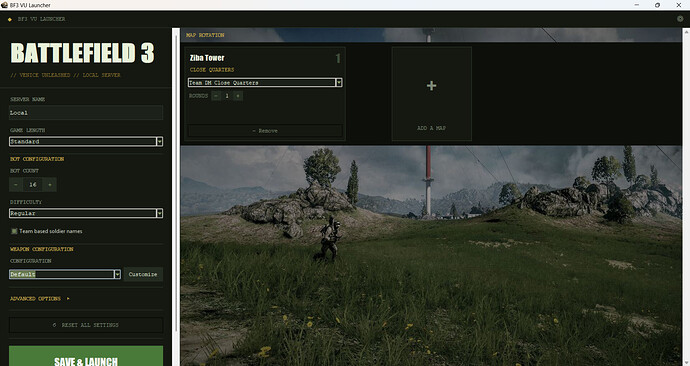This screenshot has height=366, width=690.
Task: Click the Map Rotation heading
Action: (205, 35)
